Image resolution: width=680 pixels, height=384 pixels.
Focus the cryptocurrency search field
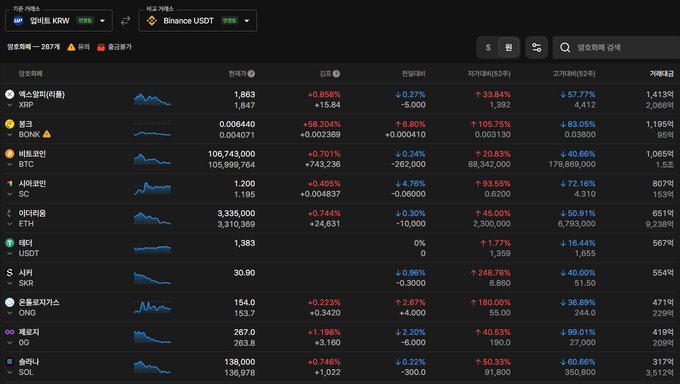tap(616, 47)
